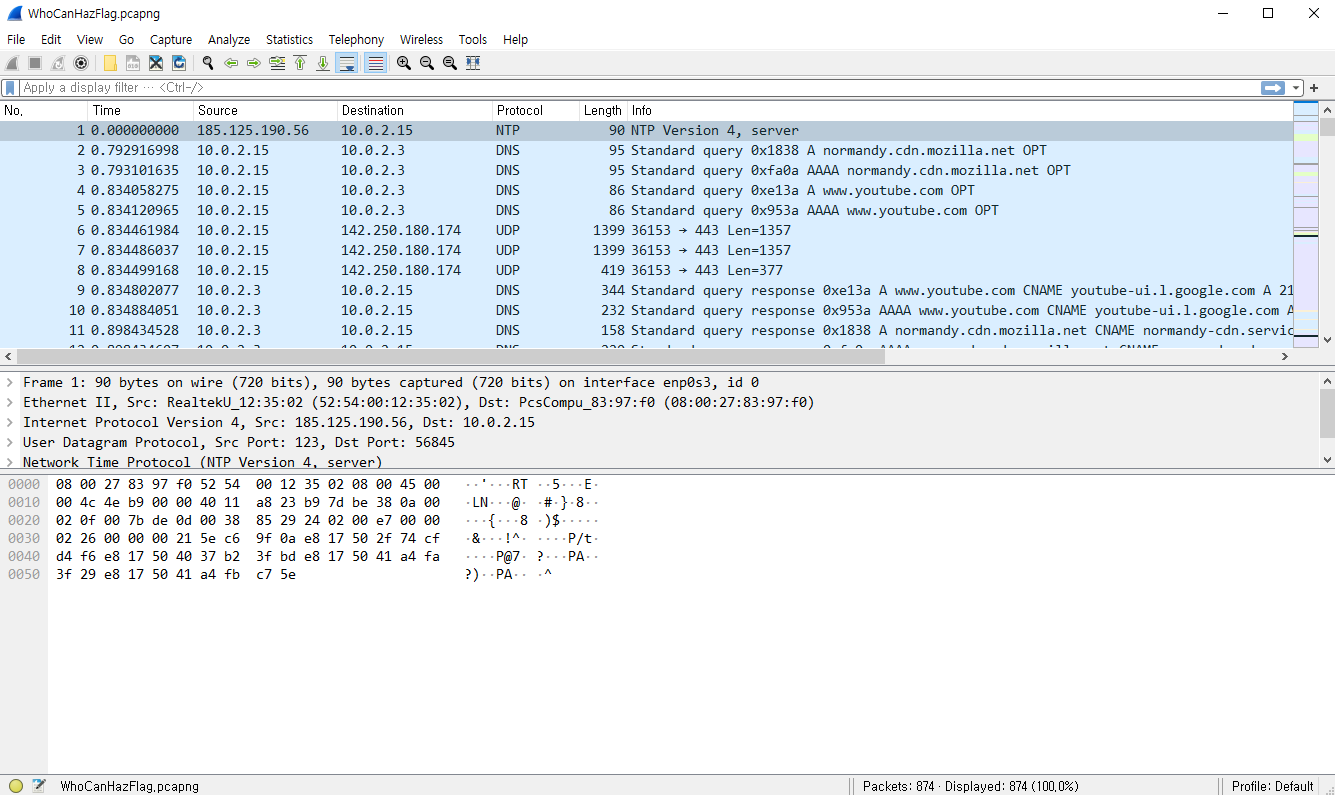Viewport: 1335px width, 795px height.
Task: Jump to the last packet icon
Action: pyautogui.click(x=323, y=63)
